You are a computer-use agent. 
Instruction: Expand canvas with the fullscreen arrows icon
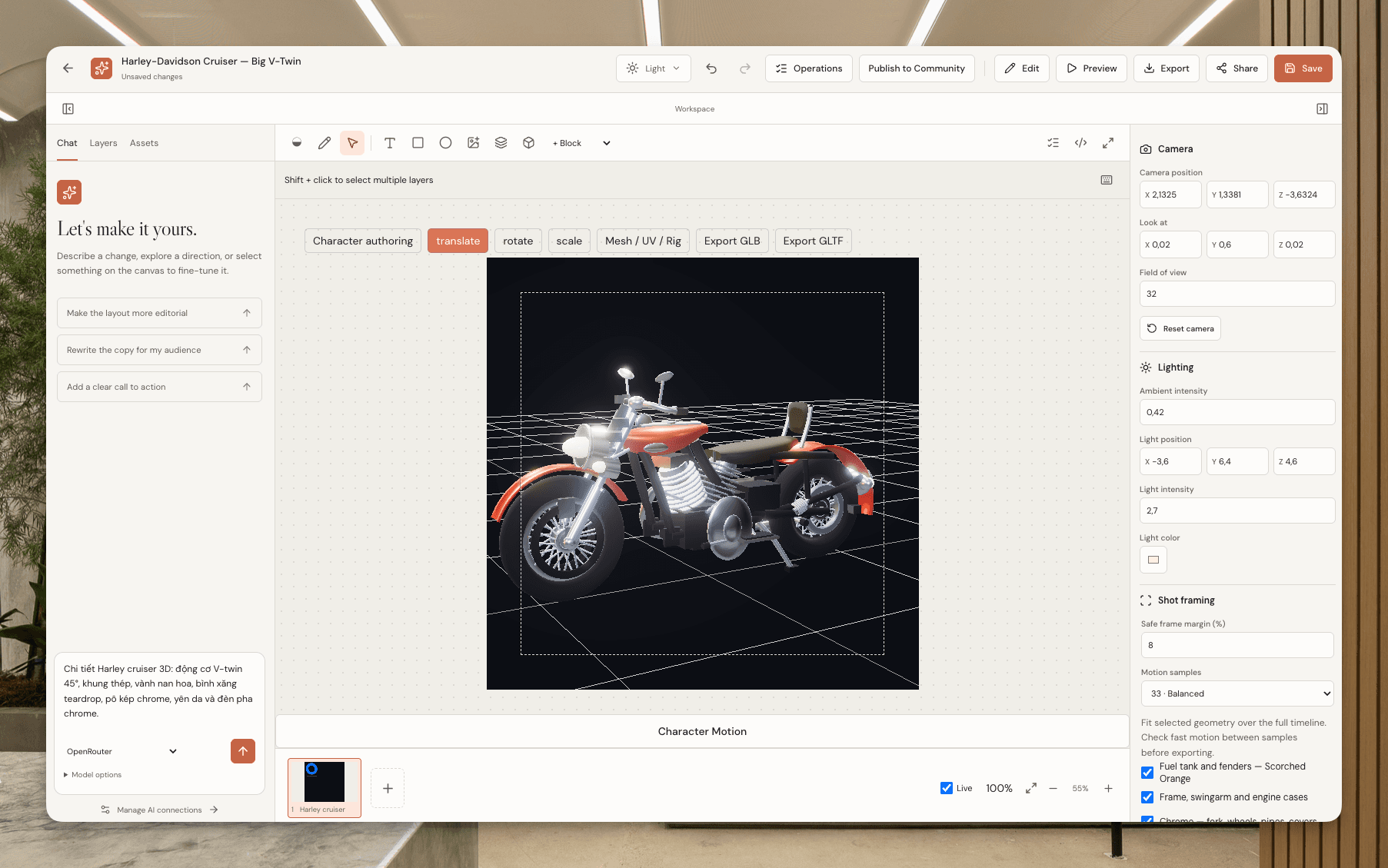1108,143
